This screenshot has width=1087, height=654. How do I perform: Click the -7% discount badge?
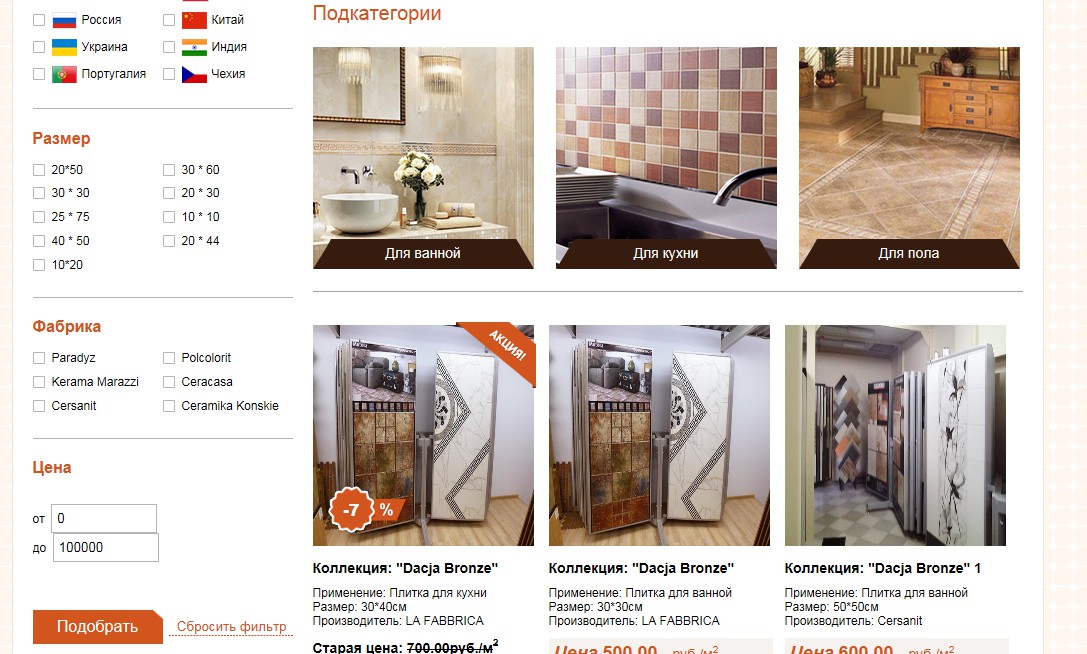coord(363,510)
